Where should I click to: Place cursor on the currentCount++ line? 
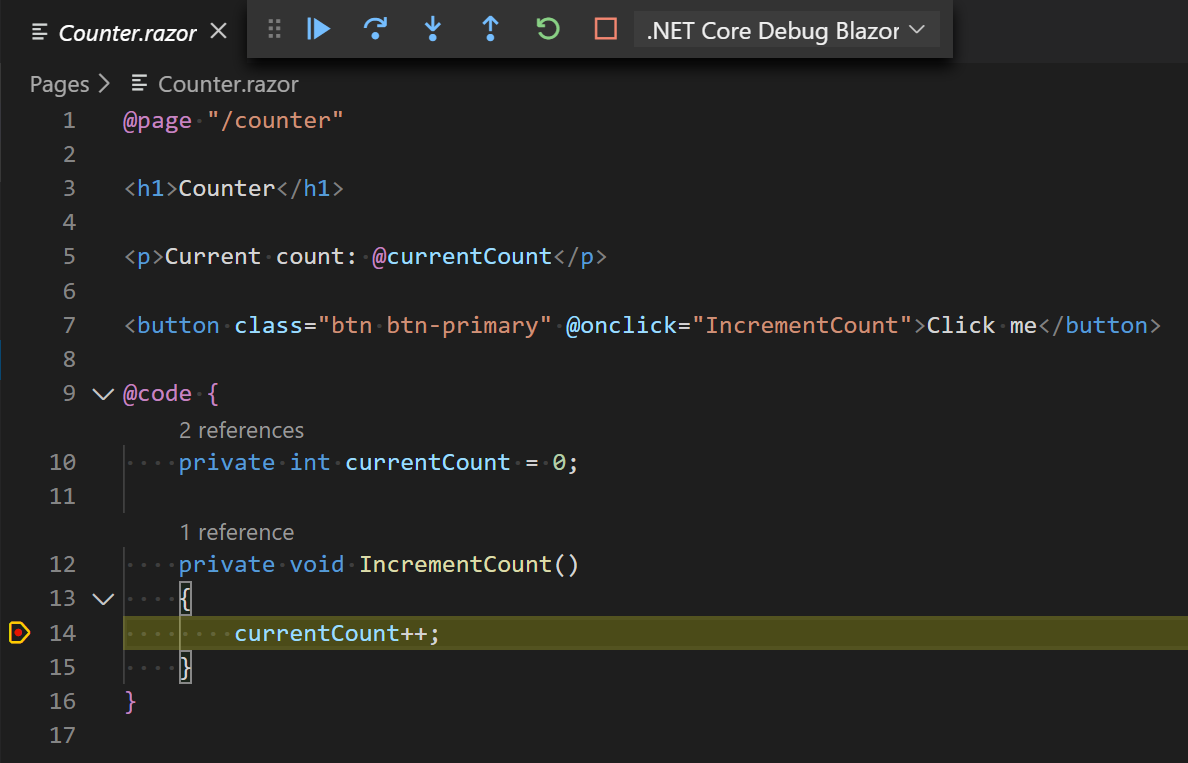[337, 632]
